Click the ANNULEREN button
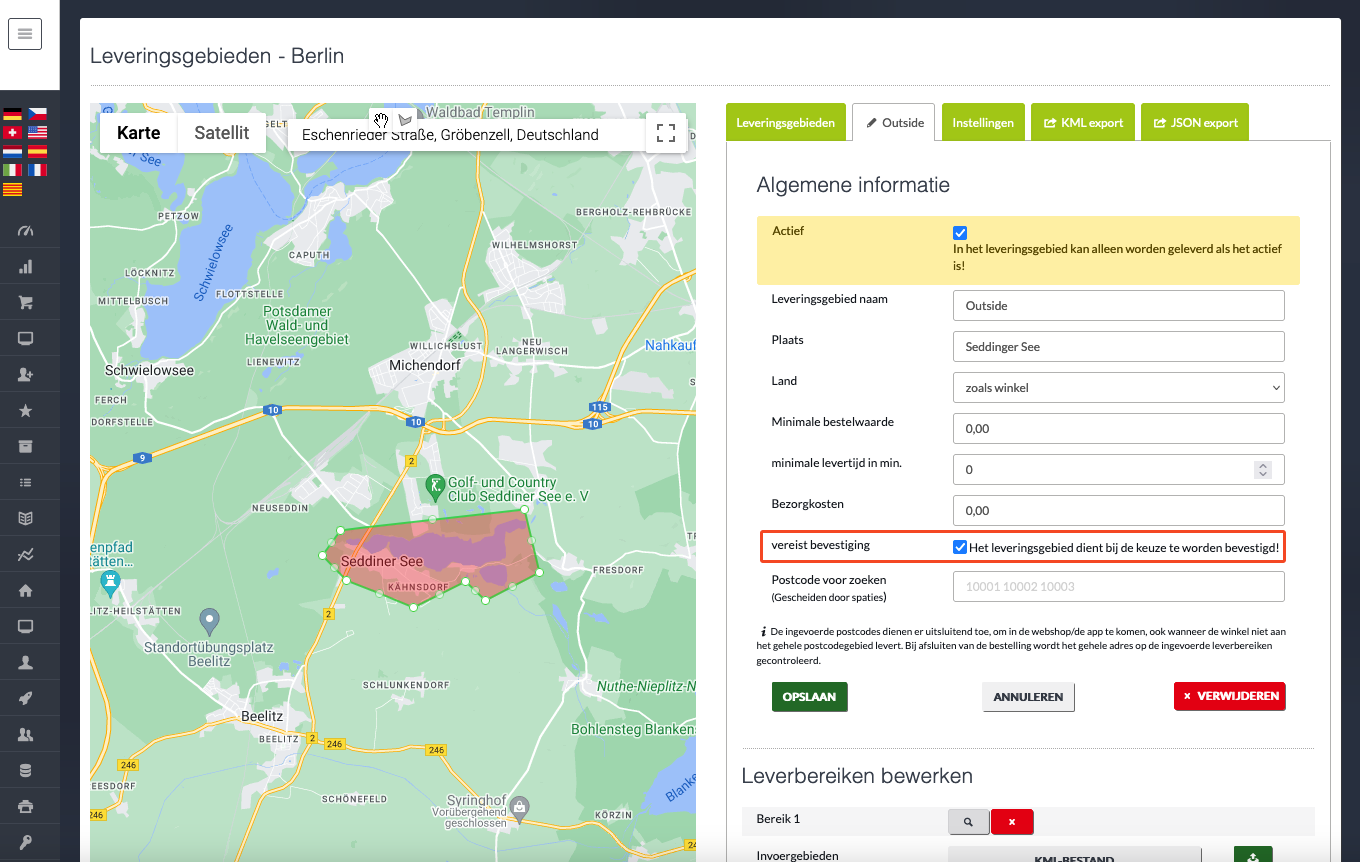The height and width of the screenshot is (862, 1360). tap(1028, 697)
